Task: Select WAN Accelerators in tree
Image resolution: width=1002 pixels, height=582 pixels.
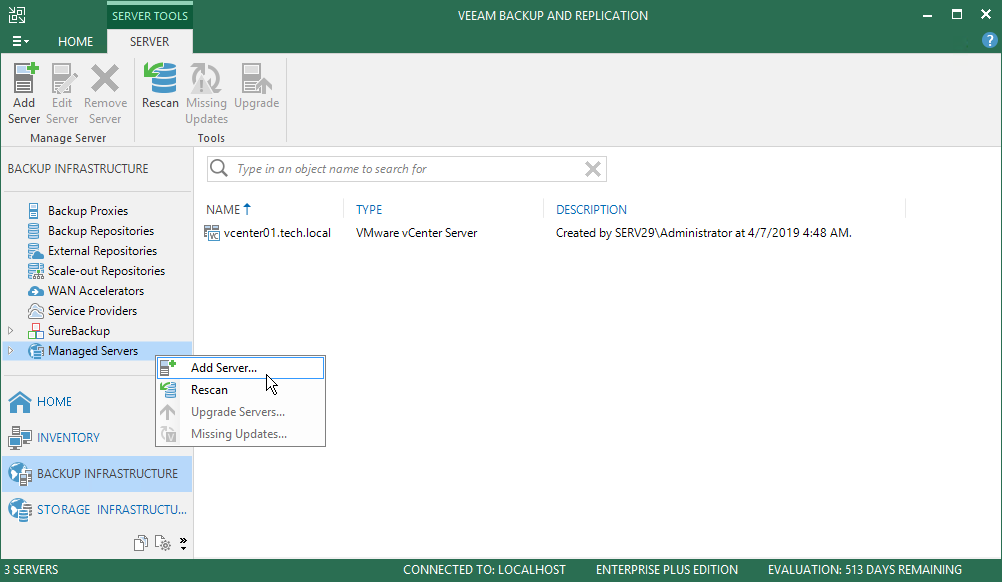Action: coord(96,291)
